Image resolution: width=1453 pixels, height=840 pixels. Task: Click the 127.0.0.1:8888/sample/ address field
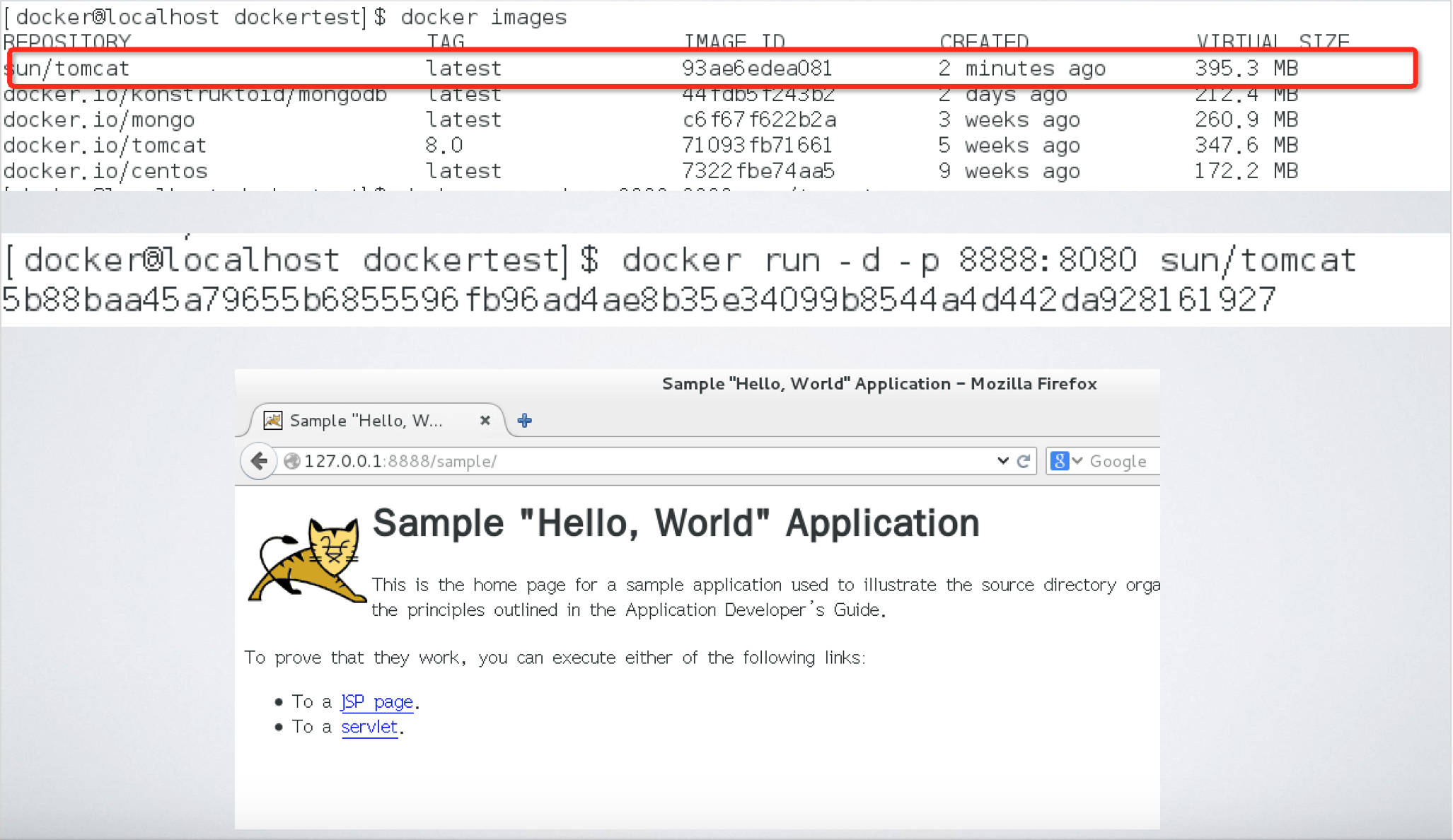566,461
